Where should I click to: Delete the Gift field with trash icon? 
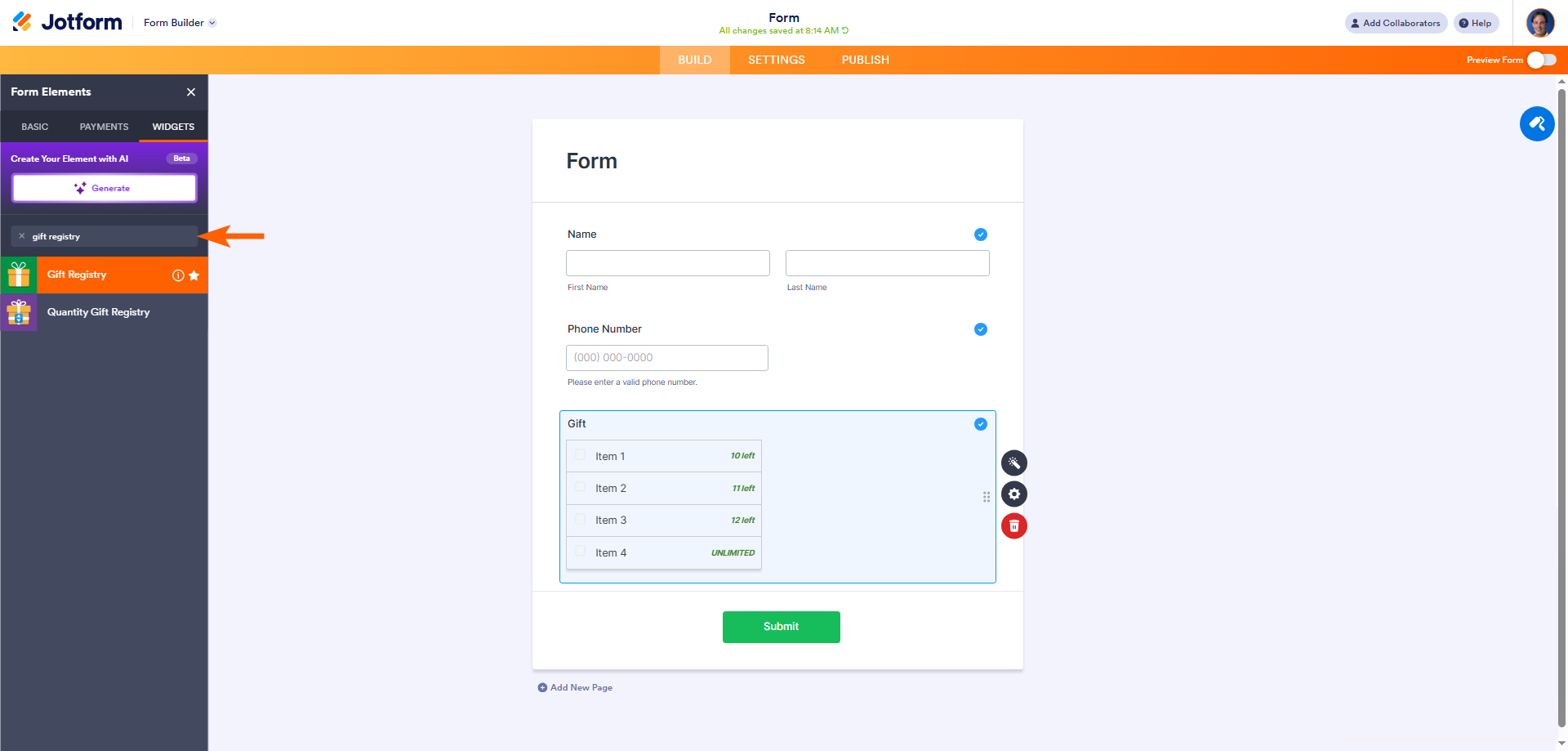click(x=1013, y=526)
